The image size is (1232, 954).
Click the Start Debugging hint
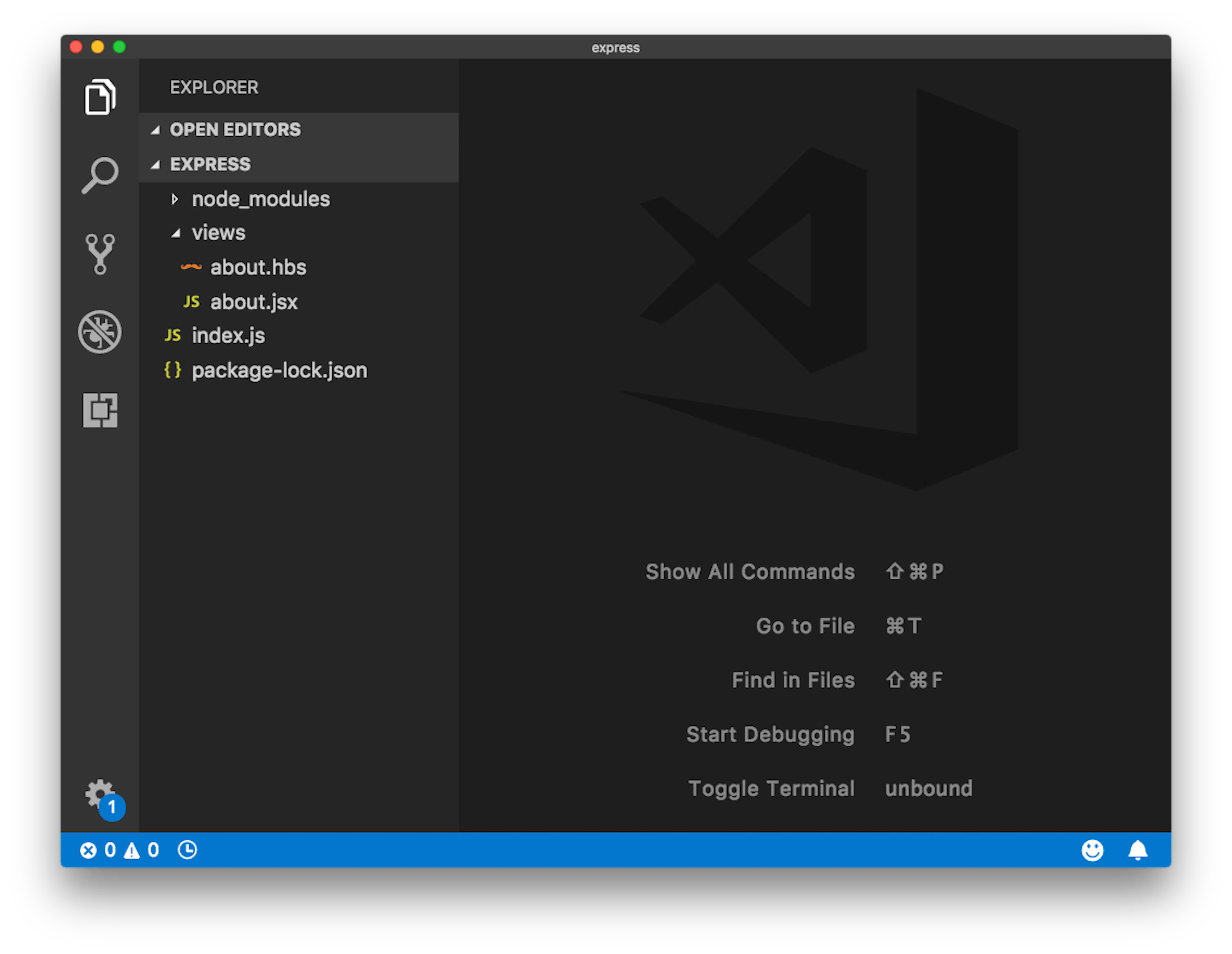(771, 735)
